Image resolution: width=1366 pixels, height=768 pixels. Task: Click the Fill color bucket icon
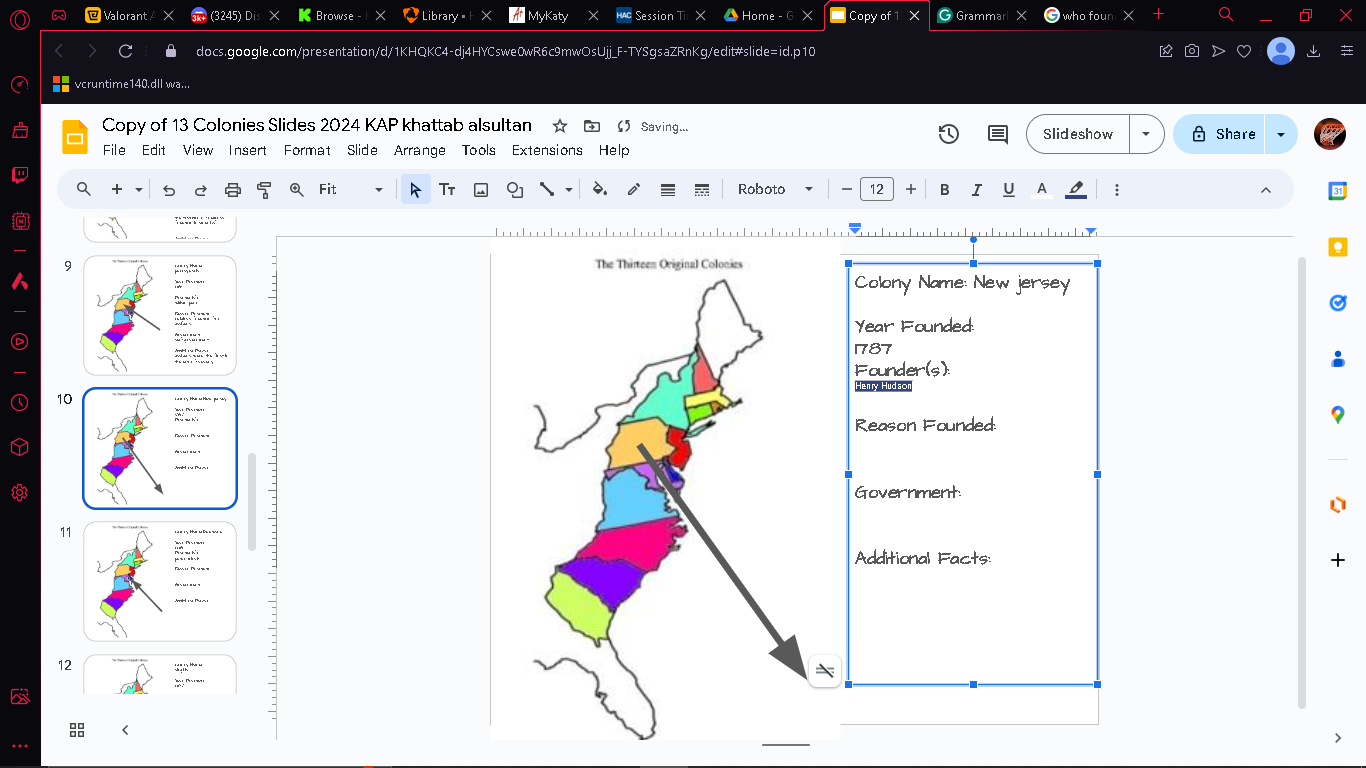[600, 189]
